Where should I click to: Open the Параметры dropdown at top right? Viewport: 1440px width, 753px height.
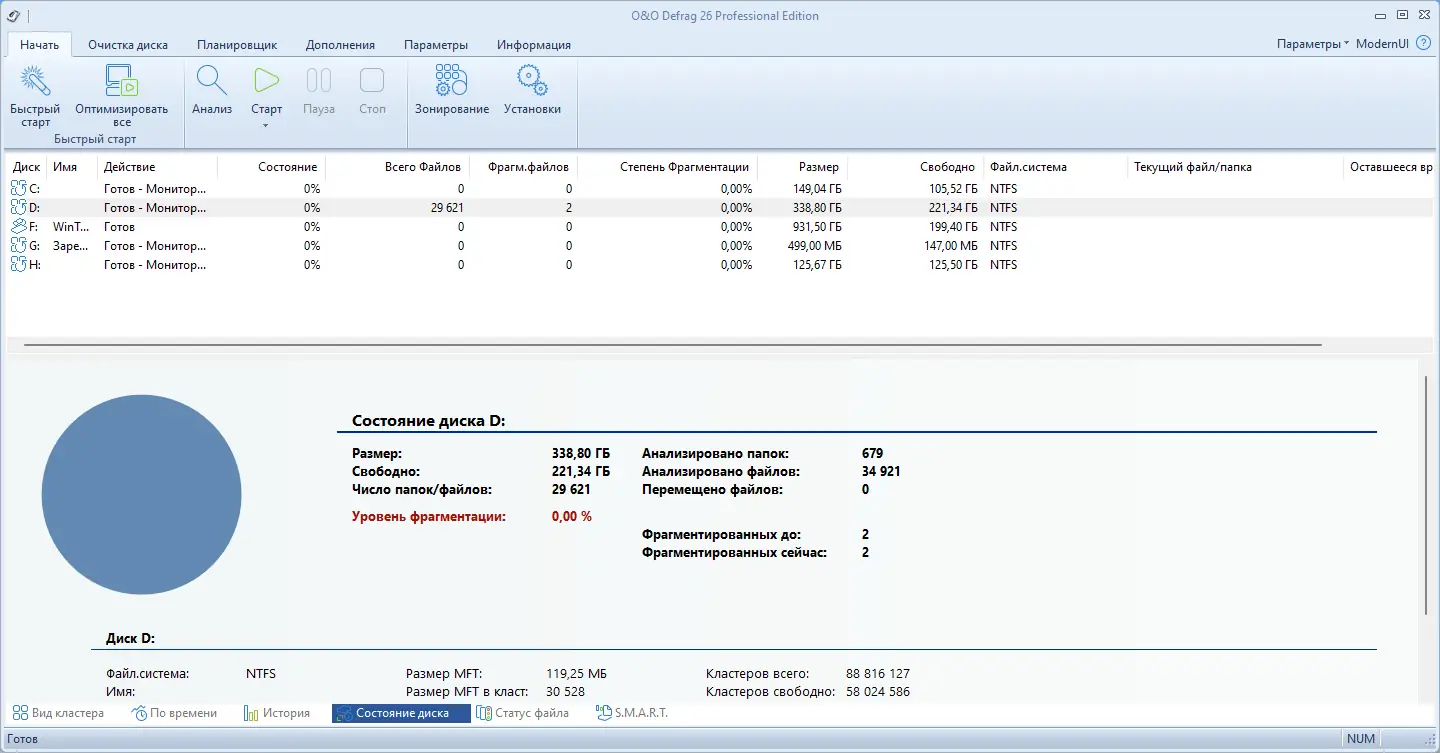coord(1313,44)
